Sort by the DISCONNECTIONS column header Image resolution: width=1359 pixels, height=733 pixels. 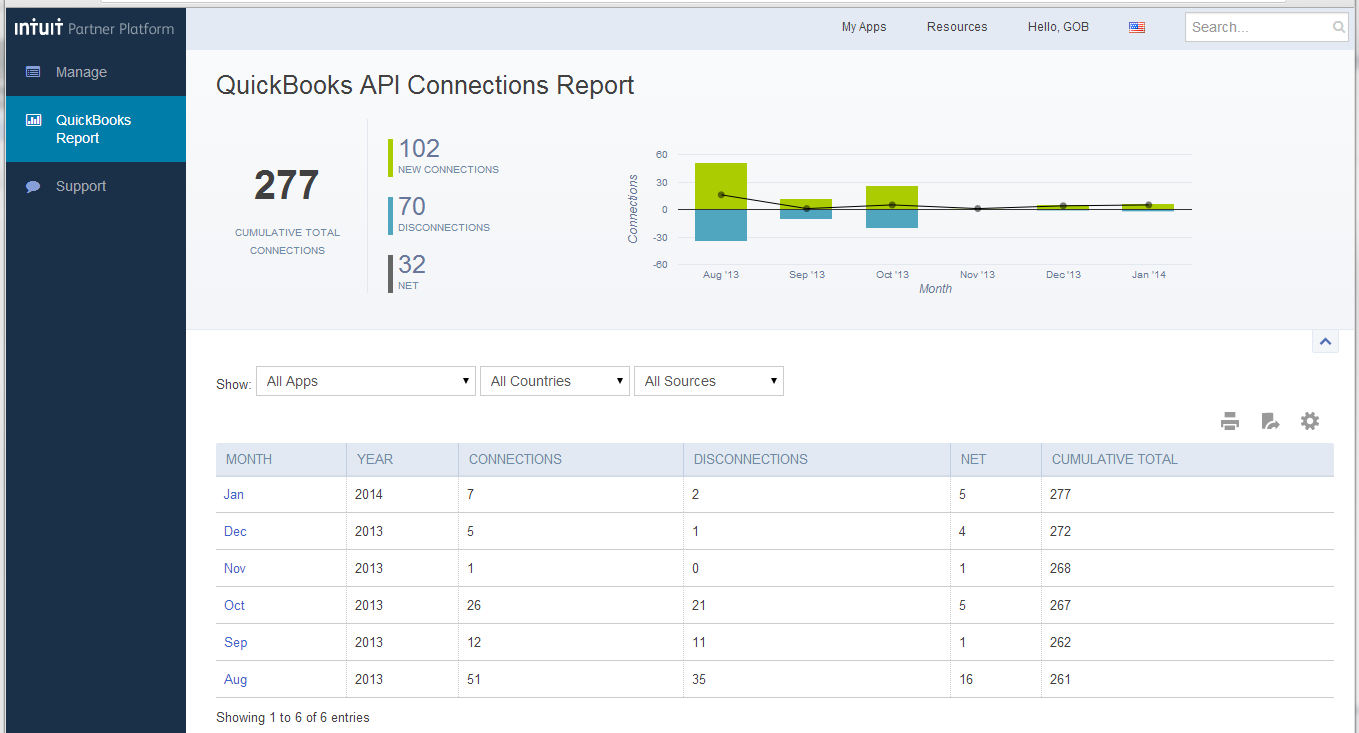(817, 459)
